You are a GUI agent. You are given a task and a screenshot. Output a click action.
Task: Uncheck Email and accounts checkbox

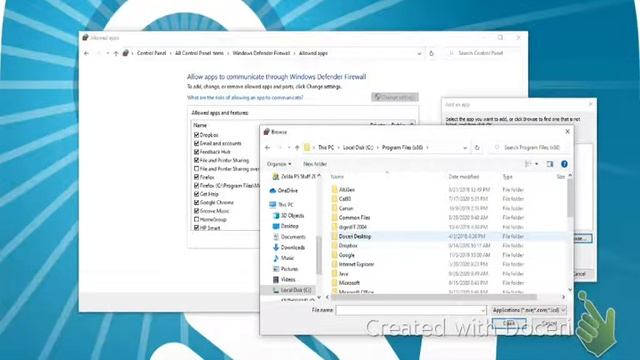click(x=196, y=143)
